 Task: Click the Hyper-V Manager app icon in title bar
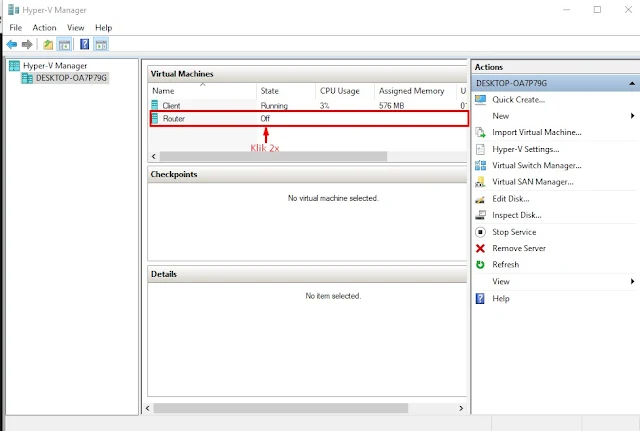13,10
